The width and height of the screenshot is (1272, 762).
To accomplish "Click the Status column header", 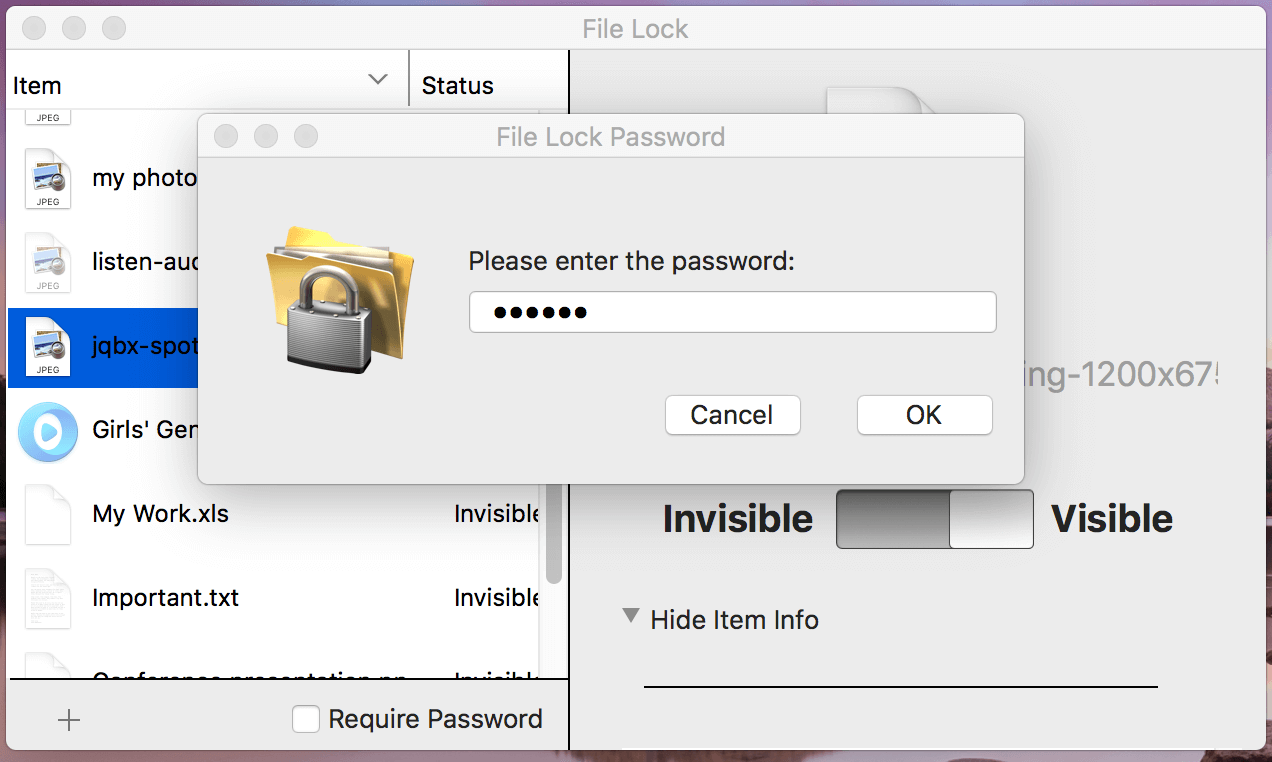I will (457, 85).
